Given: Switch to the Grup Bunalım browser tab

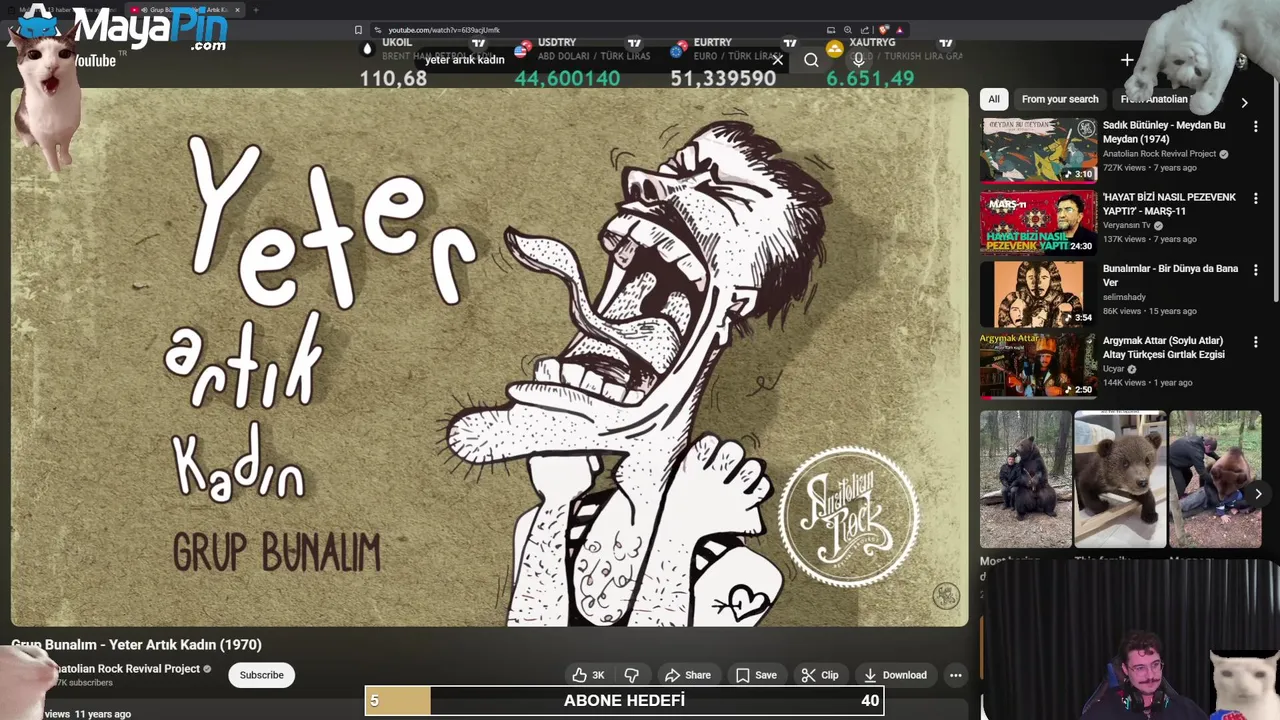Looking at the screenshot, I should pyautogui.click(x=185, y=10).
